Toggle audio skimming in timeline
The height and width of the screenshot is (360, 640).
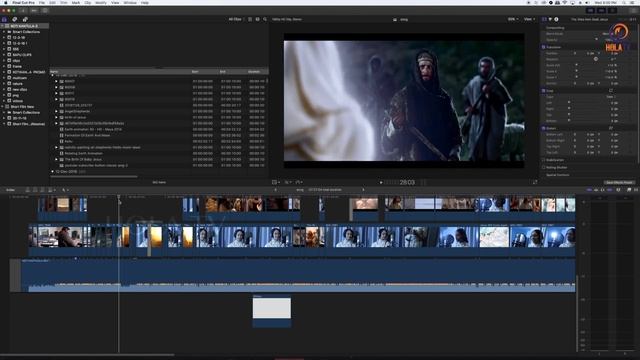(596, 190)
